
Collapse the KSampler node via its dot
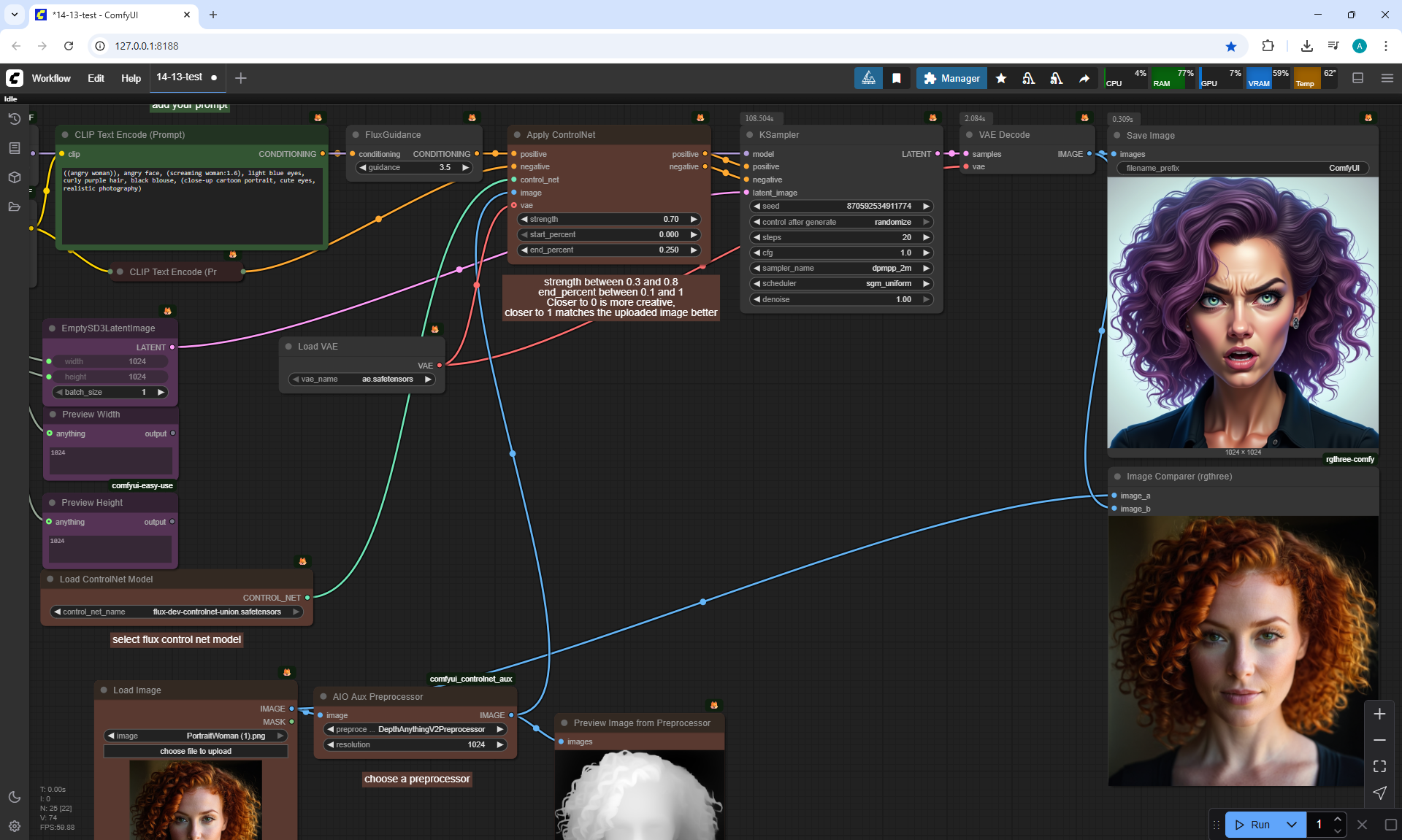pyautogui.click(x=750, y=135)
